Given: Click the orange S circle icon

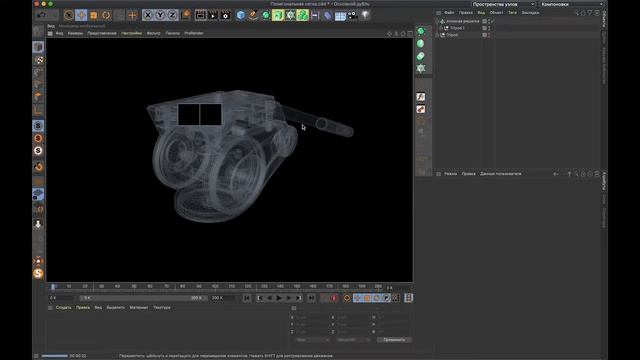Looking at the screenshot, I should (38, 138).
